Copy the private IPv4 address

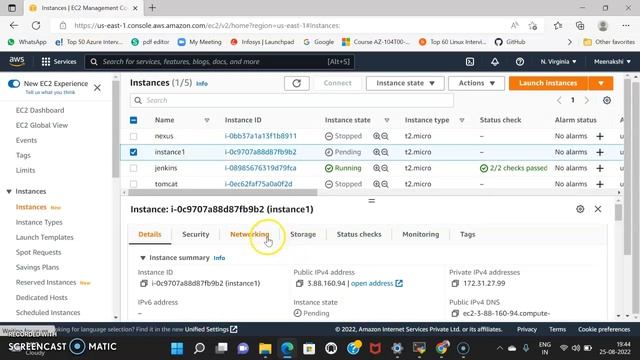point(455,283)
